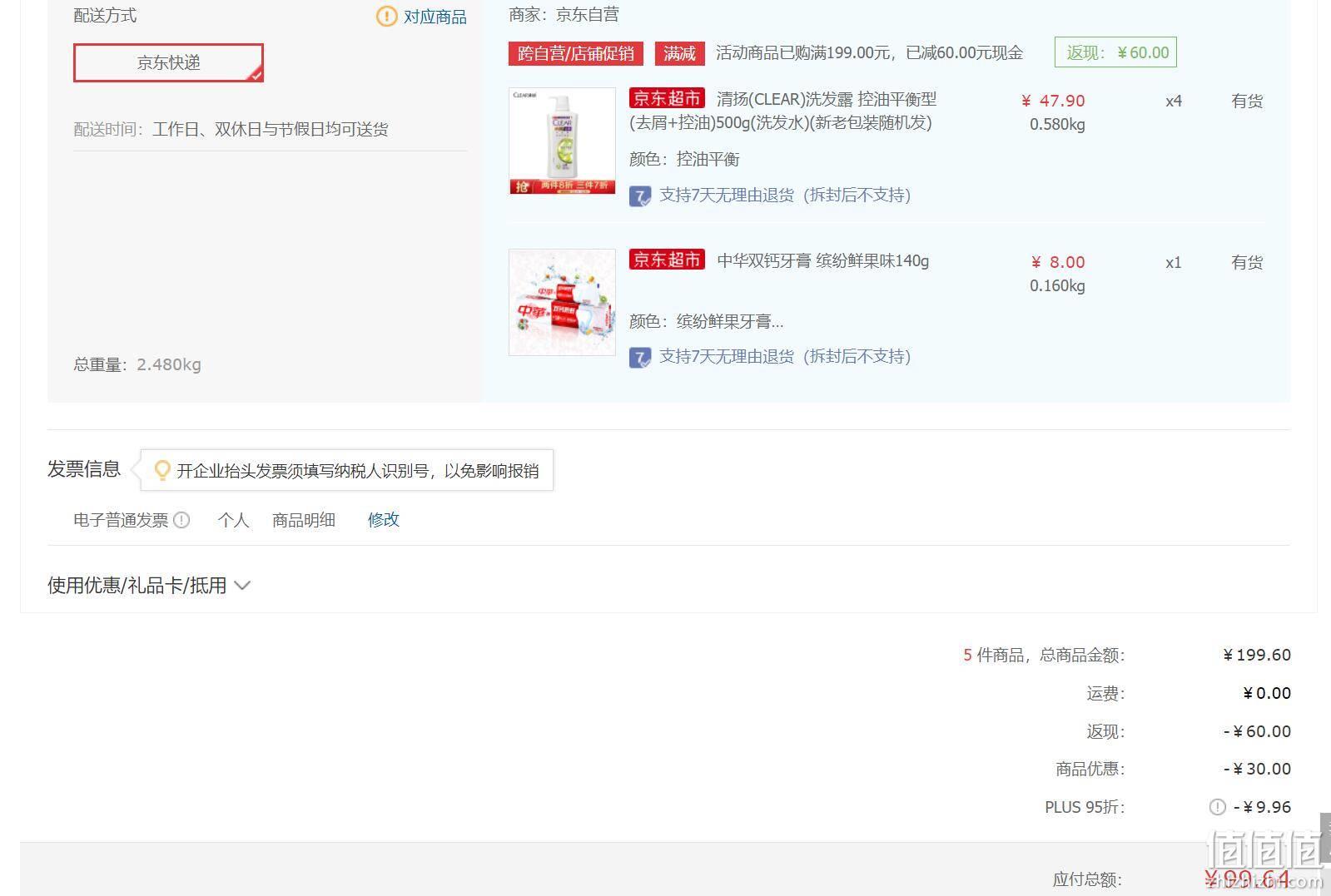Click the 个人 invoice title text
This screenshot has width=1331, height=896.
click(233, 520)
